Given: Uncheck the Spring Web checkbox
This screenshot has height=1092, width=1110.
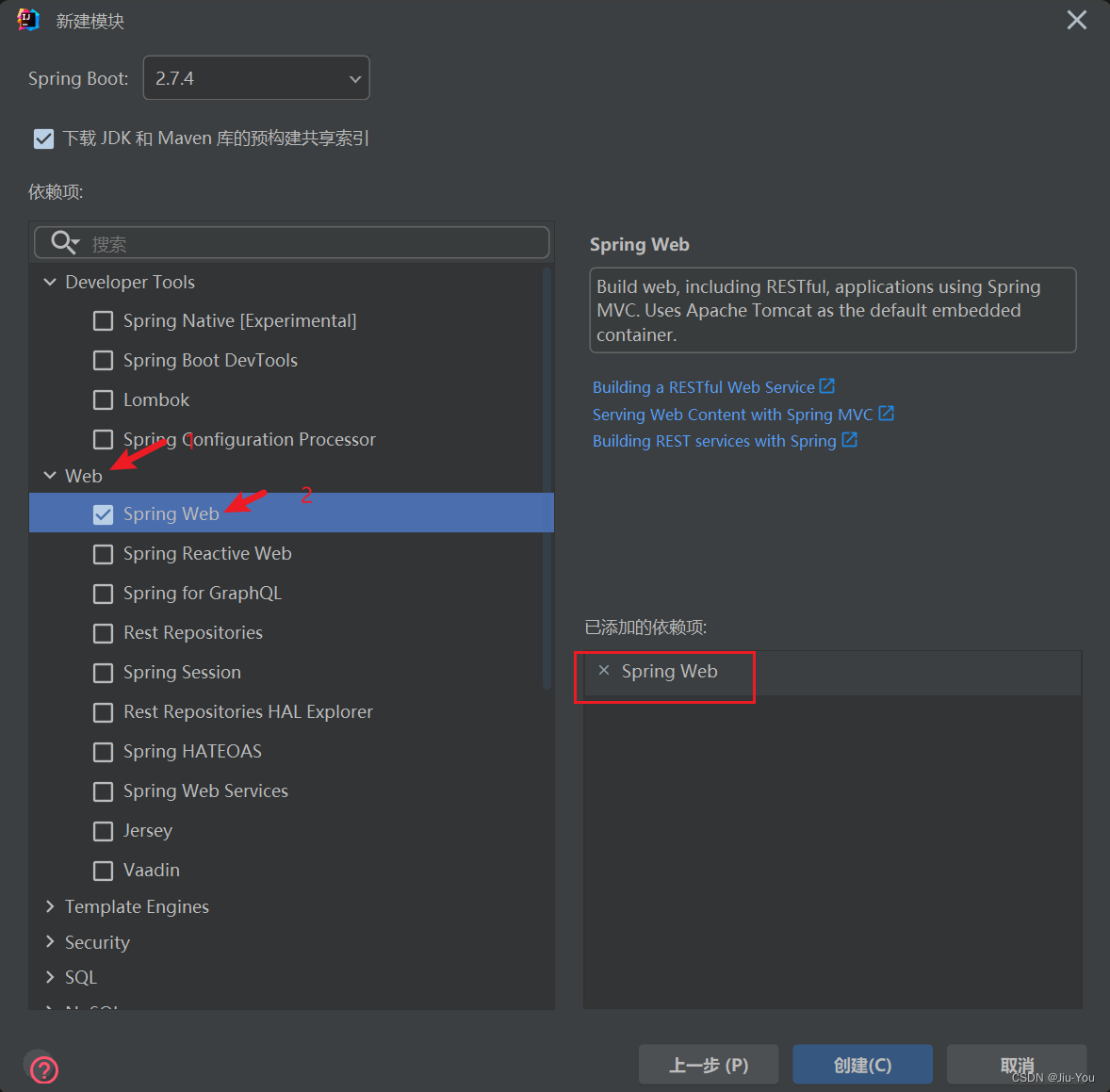Looking at the screenshot, I should point(104,513).
